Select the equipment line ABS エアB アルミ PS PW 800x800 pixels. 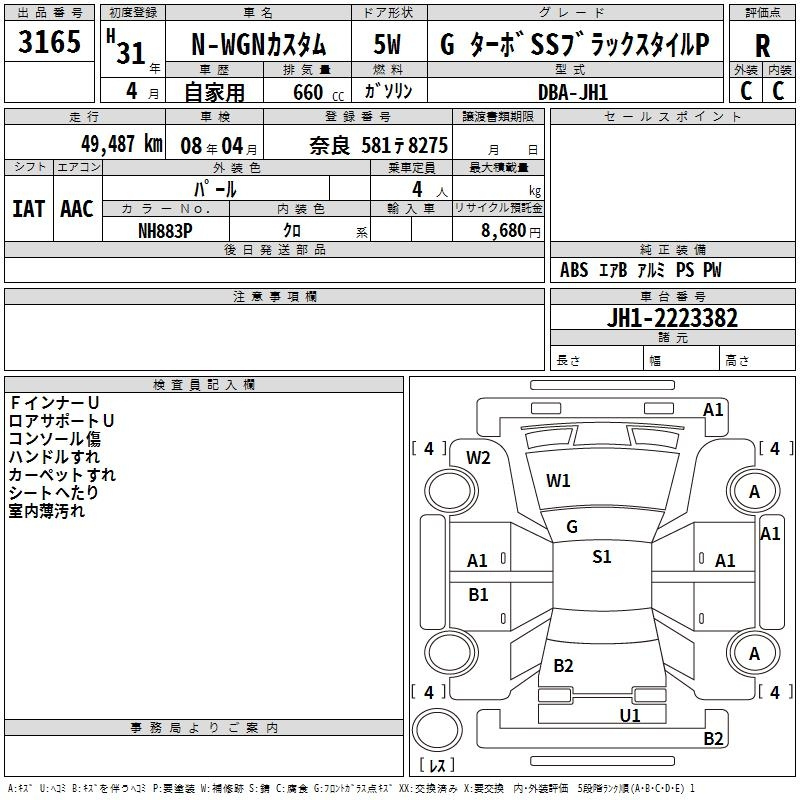pos(640,270)
